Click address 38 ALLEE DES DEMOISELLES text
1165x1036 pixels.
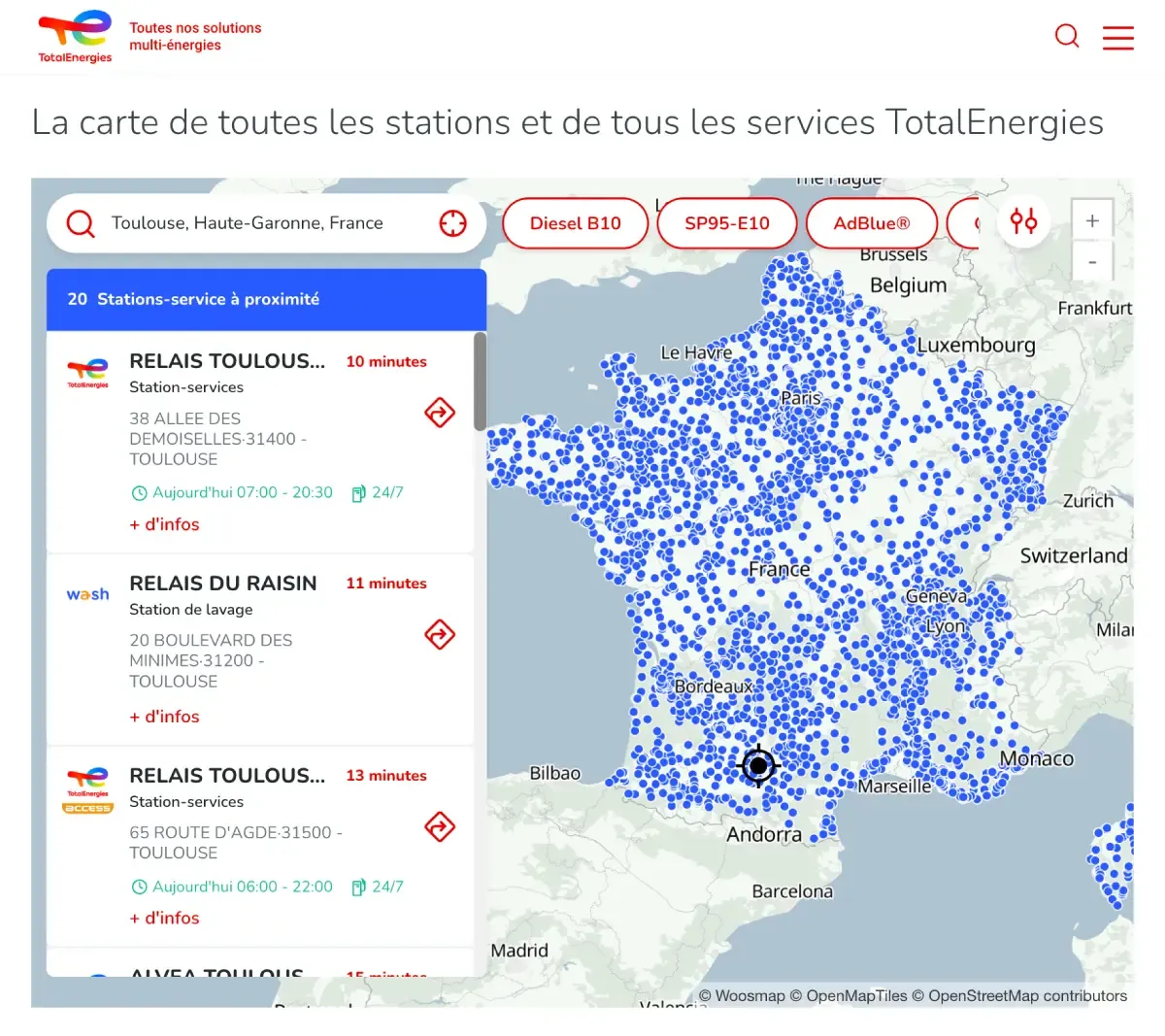click(x=218, y=439)
